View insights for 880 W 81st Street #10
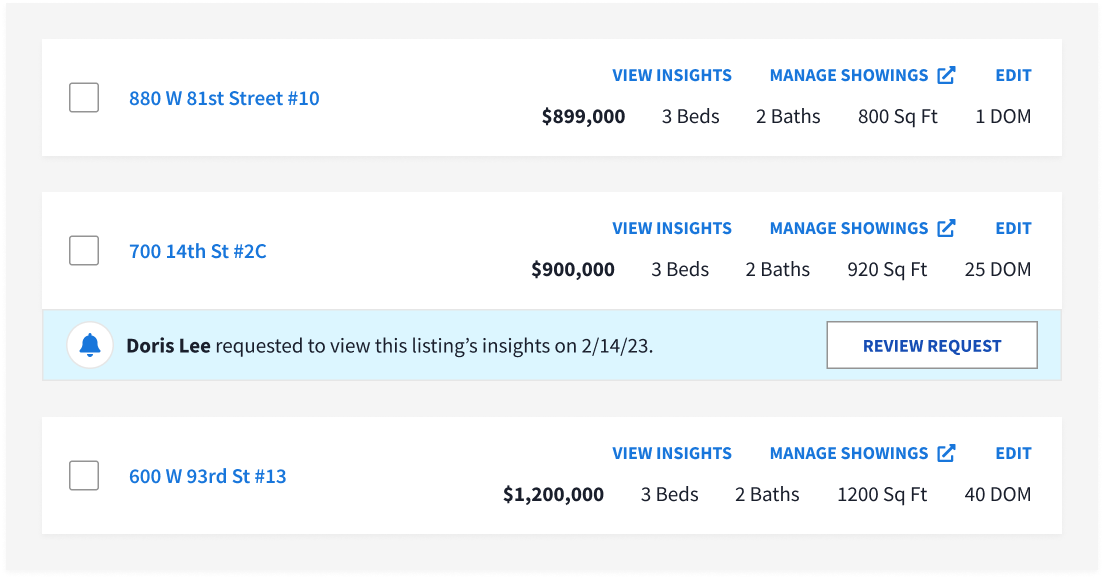 pyautogui.click(x=672, y=75)
